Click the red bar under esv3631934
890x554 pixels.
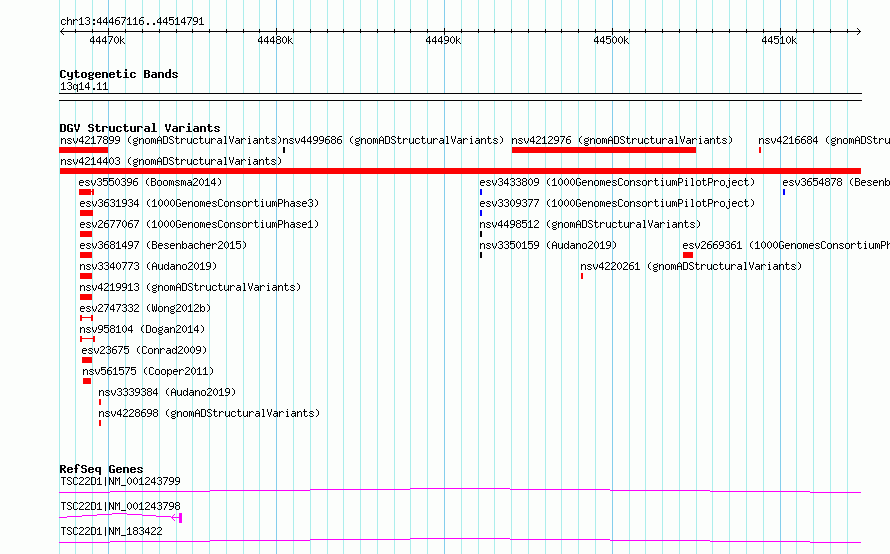coord(86,213)
